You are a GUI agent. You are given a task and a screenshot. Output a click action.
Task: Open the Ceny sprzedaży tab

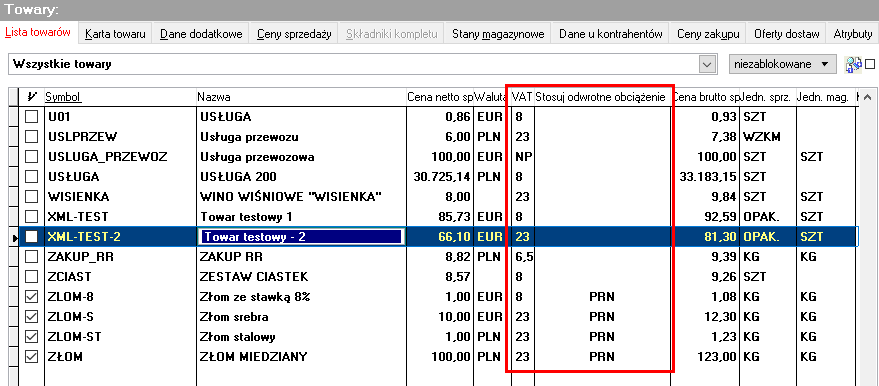point(294,34)
